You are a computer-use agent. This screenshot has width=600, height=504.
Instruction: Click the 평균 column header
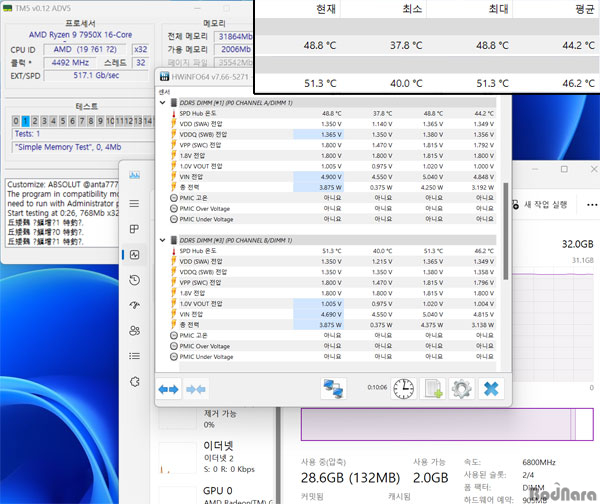[585, 8]
